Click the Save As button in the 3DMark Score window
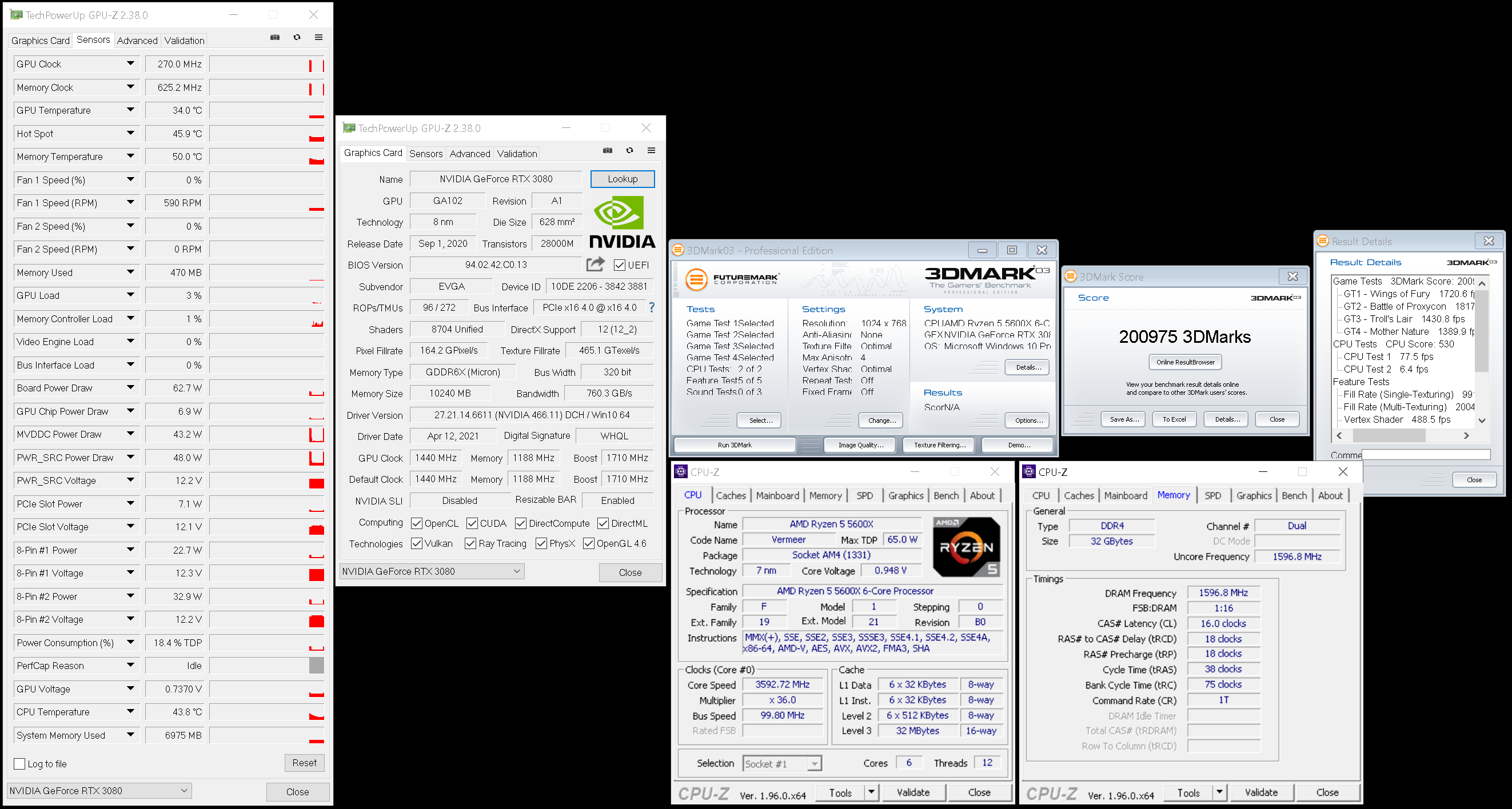Image resolution: width=1512 pixels, height=809 pixels. pos(1123,419)
